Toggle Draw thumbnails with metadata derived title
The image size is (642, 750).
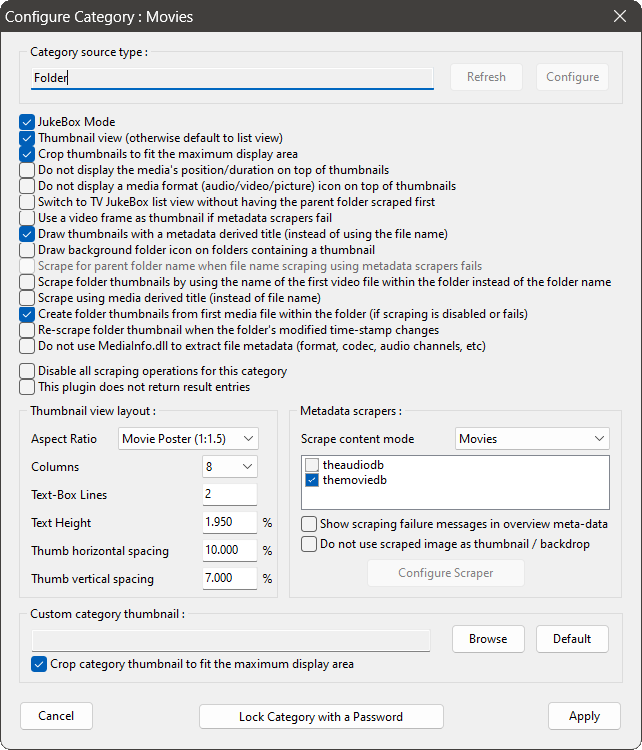(x=27, y=234)
